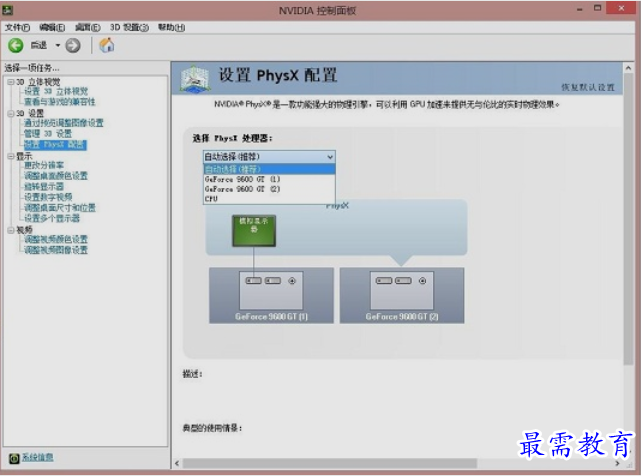Choose 自动选择 (推荐) in dropdown list

click(269, 169)
